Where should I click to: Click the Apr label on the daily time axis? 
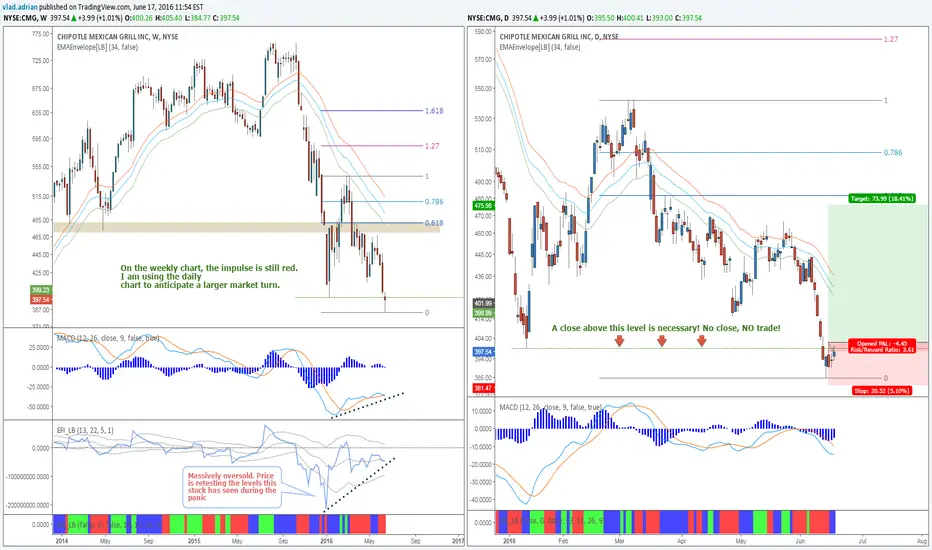point(681,541)
